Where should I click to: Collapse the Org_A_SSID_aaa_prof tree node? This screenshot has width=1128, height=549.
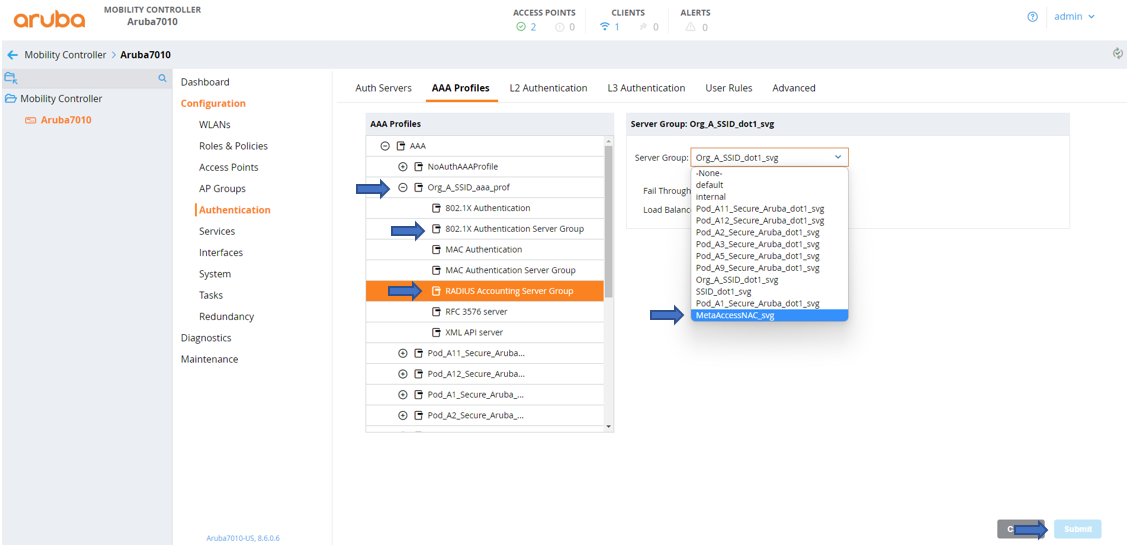403,188
